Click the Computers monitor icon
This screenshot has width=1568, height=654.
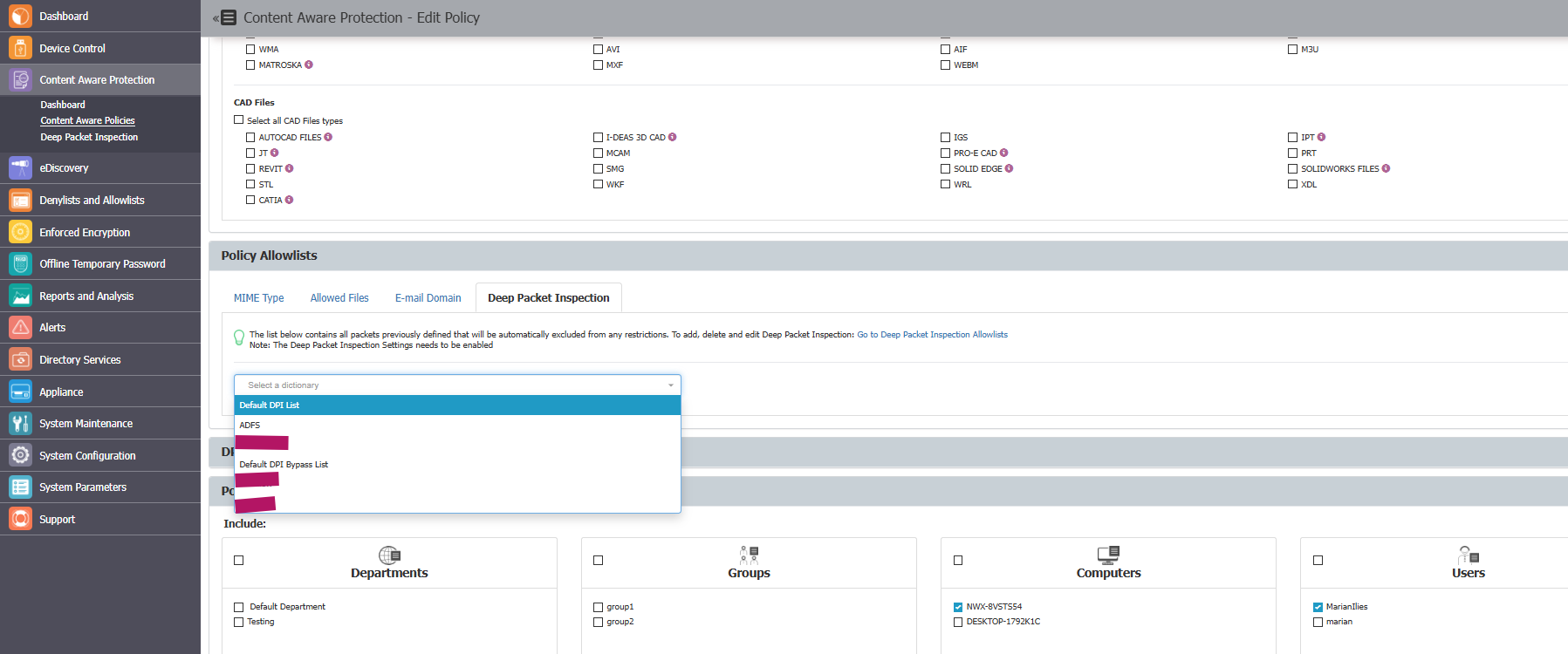point(1108,555)
